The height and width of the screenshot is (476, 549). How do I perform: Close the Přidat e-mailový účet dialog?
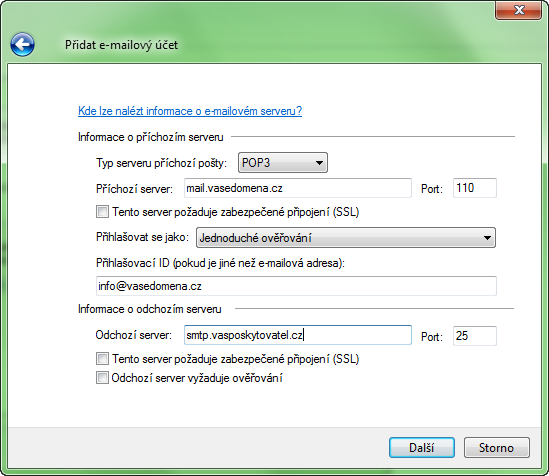pos(518,10)
